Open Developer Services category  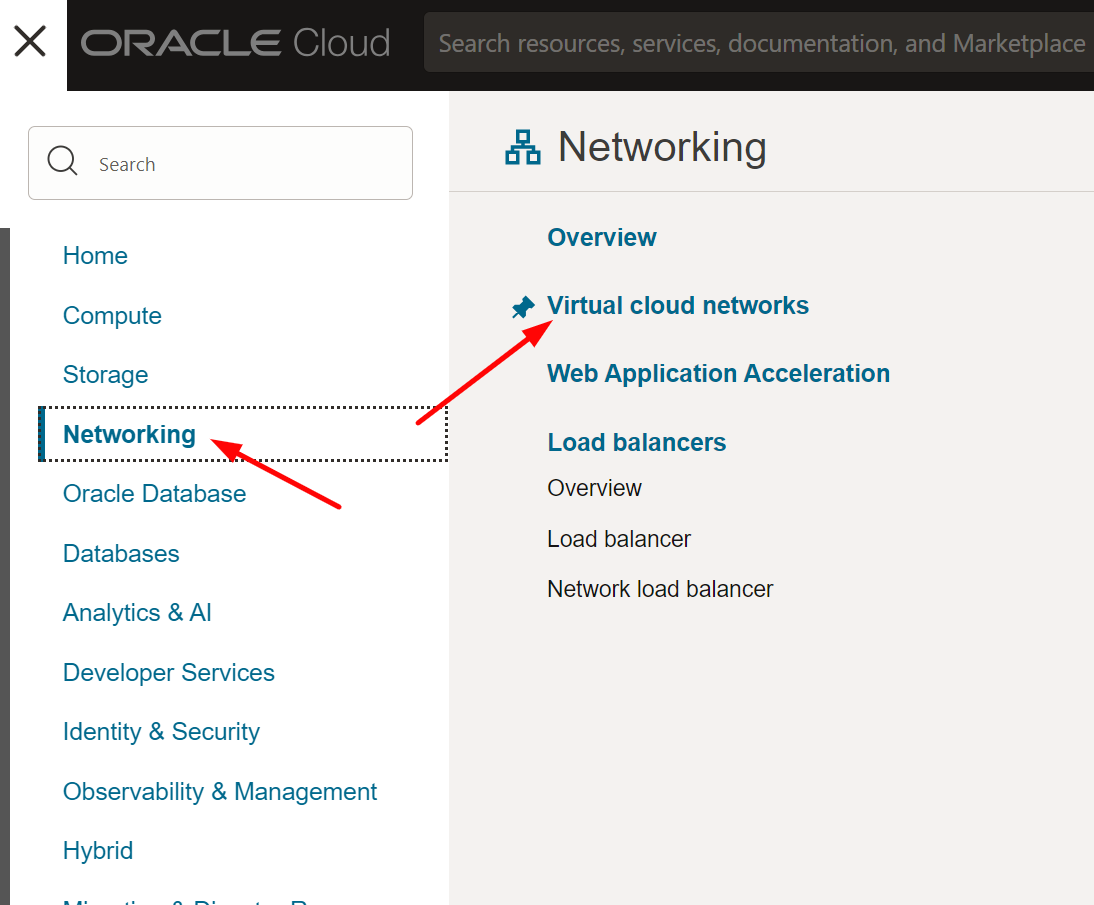169,672
